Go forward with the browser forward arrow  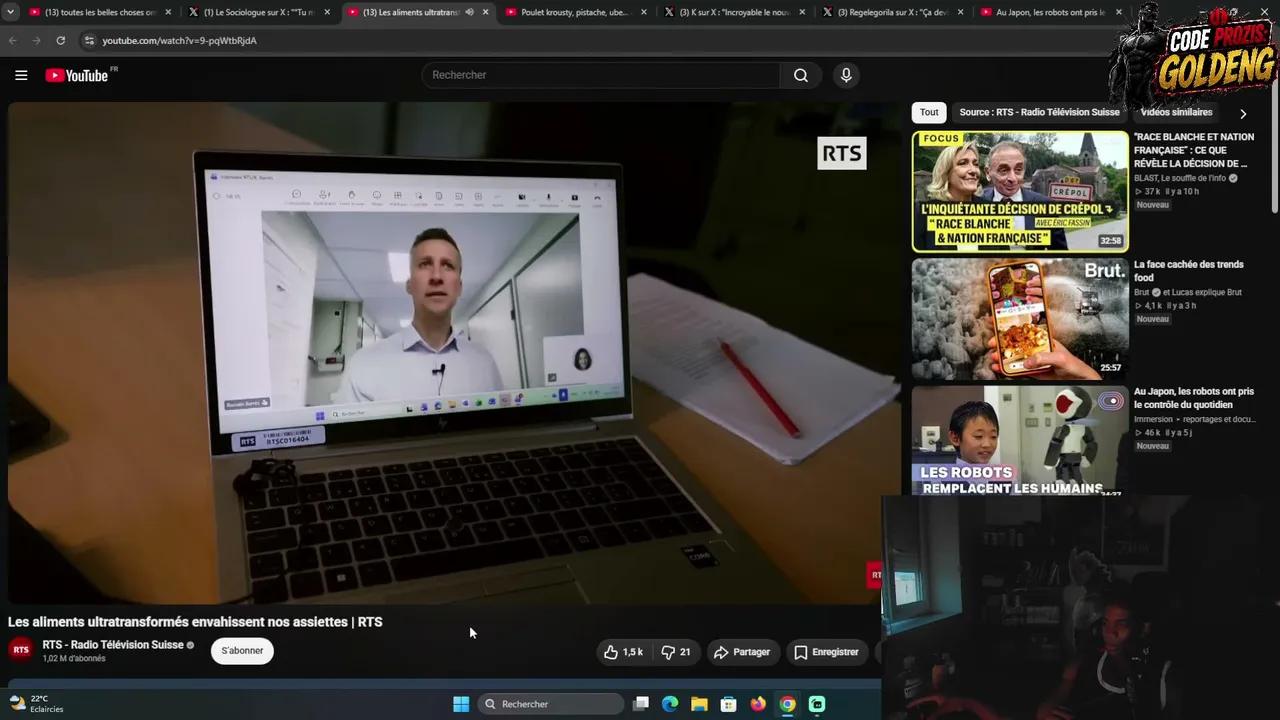click(x=36, y=40)
